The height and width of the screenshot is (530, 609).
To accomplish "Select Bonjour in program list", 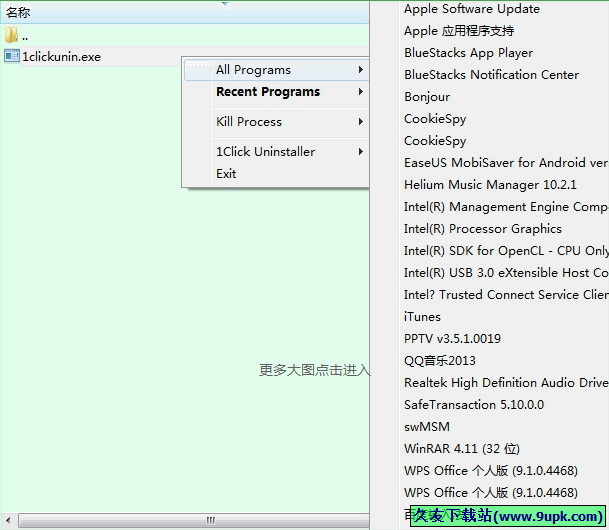I will pyautogui.click(x=427, y=97).
